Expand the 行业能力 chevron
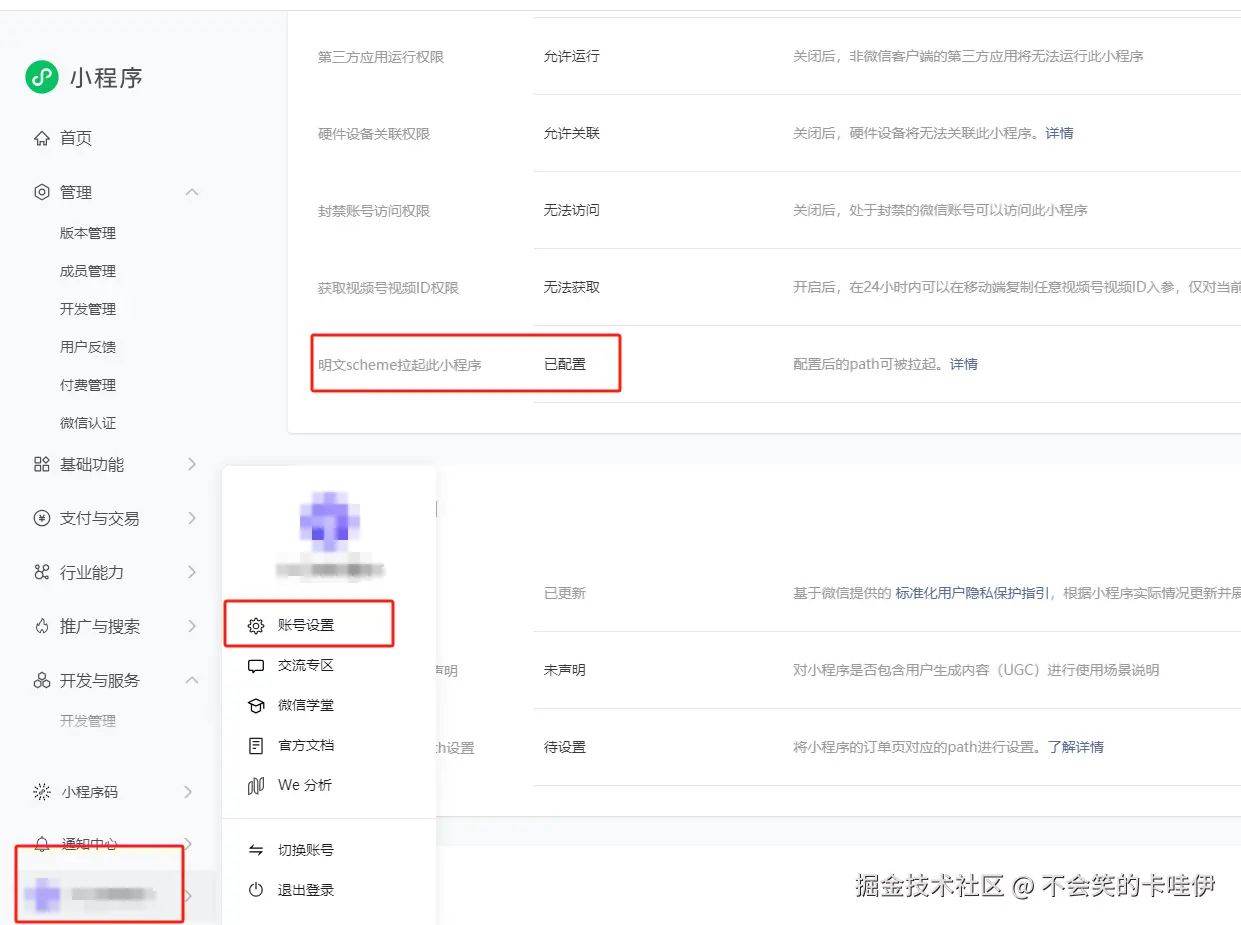 tap(192, 572)
